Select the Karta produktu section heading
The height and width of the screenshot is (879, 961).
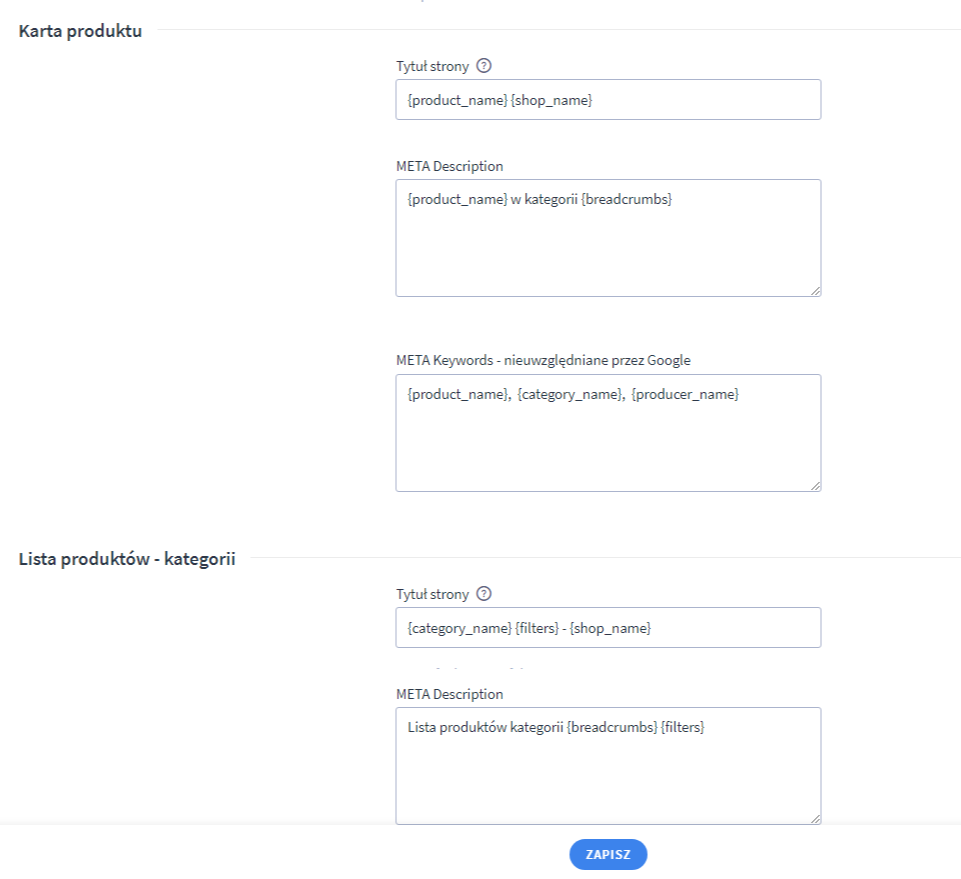click(x=80, y=31)
